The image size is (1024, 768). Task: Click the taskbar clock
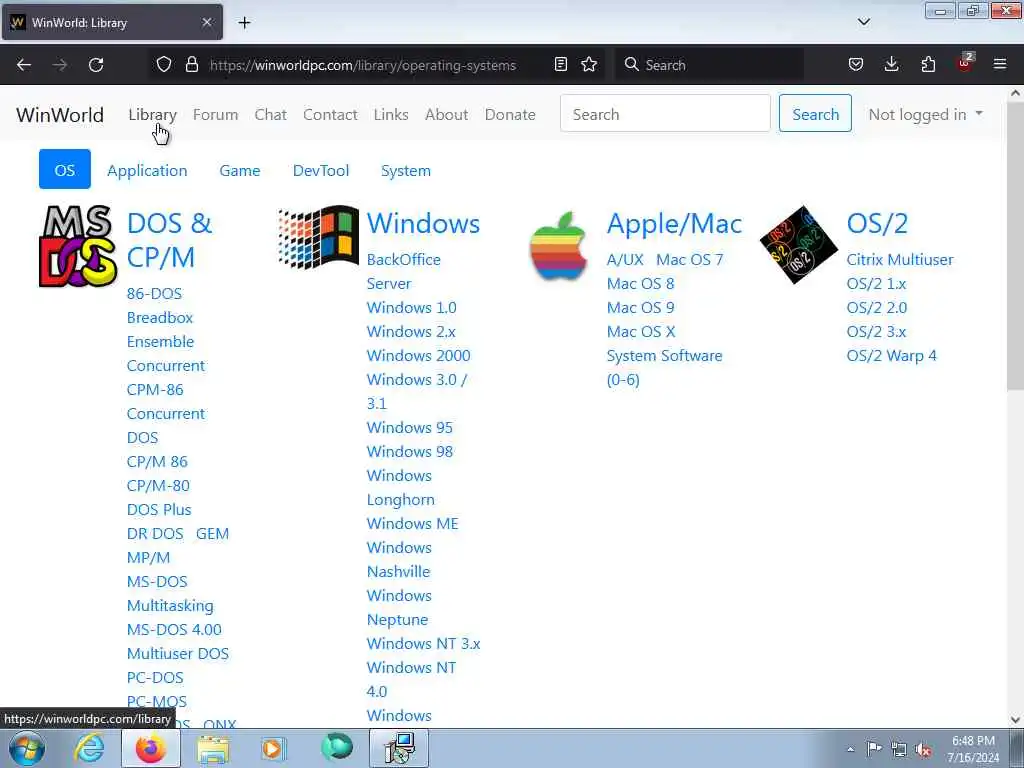(973, 749)
